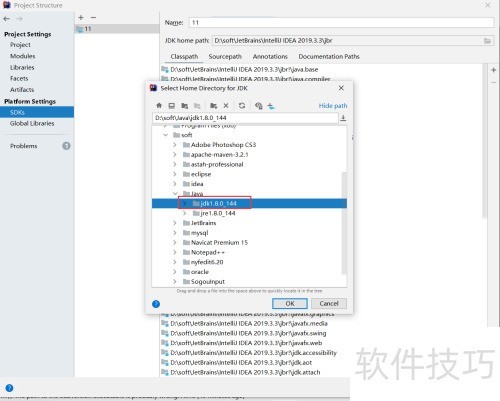Expand the Adobe Photoshop CS3 folder

point(175,145)
